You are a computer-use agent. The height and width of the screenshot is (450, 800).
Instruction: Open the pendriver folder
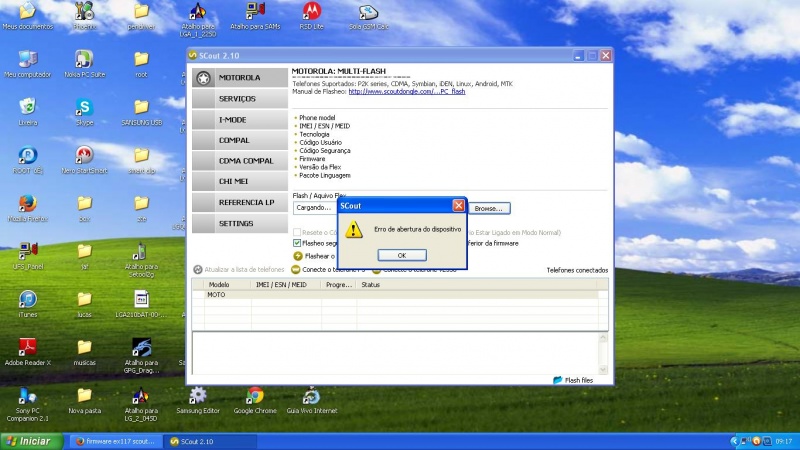tap(141, 16)
